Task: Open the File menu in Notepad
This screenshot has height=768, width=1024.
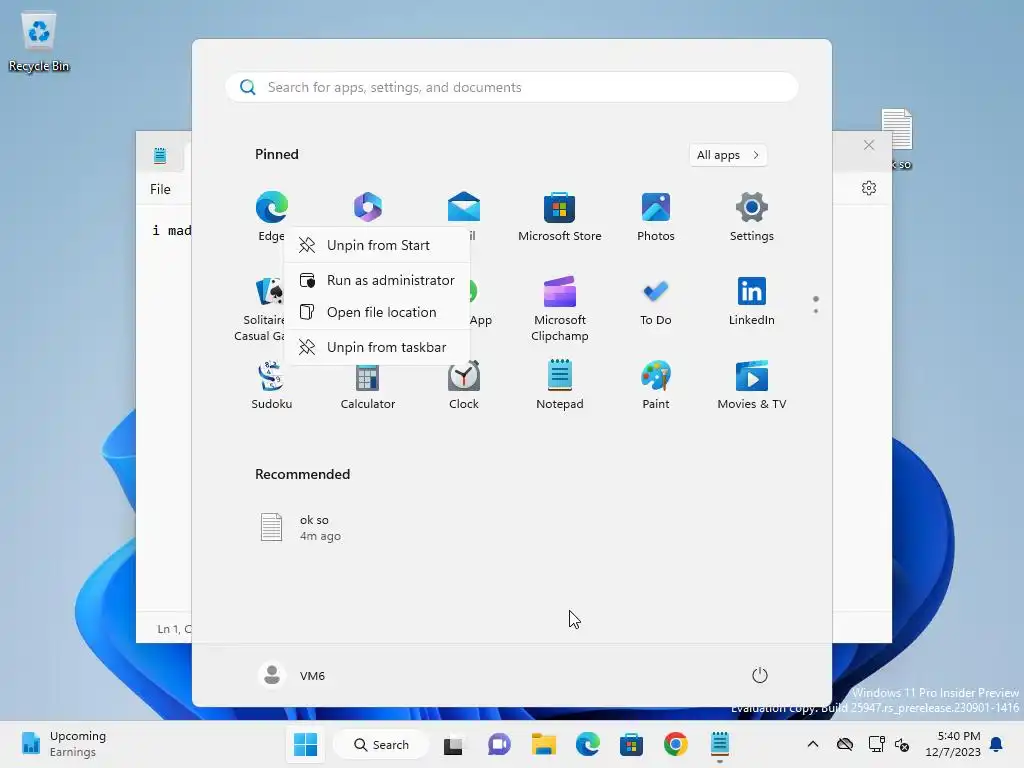Action: coord(160,189)
